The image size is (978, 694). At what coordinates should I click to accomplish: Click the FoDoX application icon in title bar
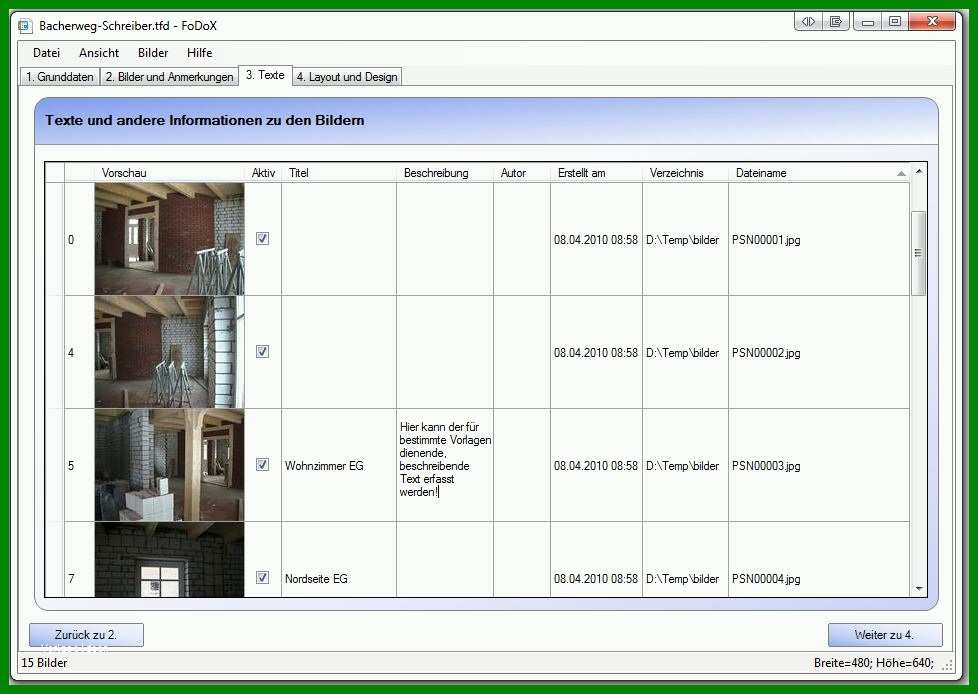pyautogui.click(x=24, y=26)
